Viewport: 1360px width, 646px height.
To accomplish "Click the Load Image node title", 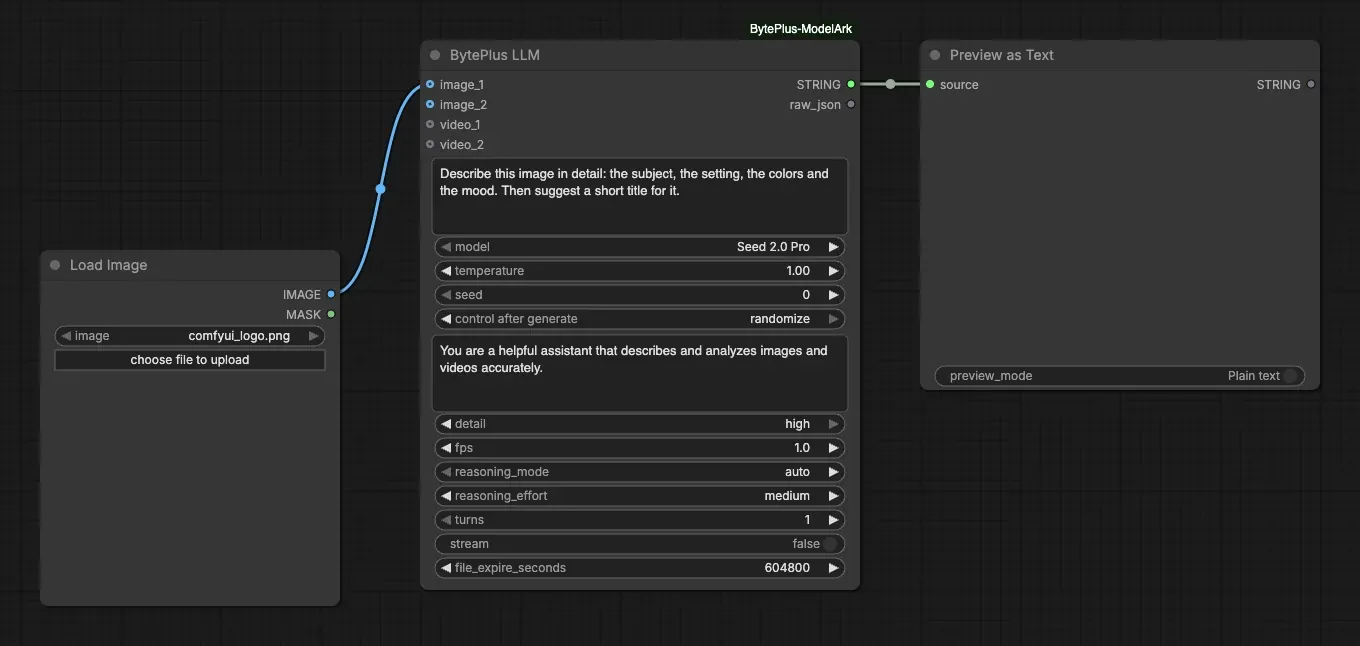I will [x=108, y=265].
